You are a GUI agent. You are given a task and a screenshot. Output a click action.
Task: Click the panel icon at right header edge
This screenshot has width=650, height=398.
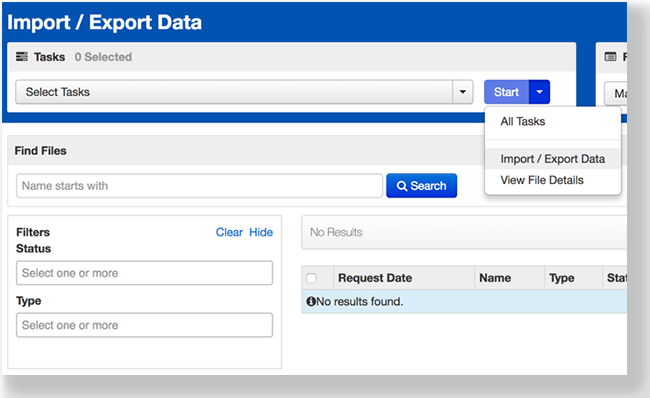click(x=610, y=56)
